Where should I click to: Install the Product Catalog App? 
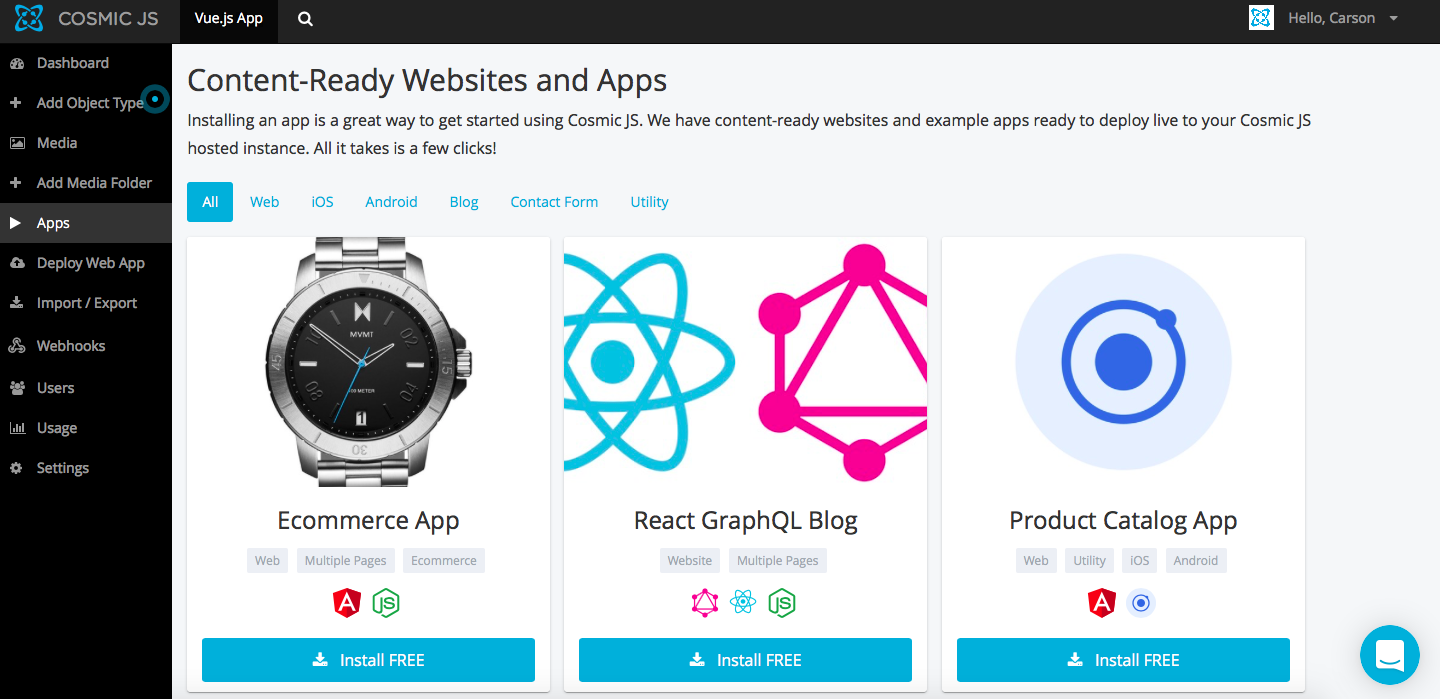[1123, 660]
